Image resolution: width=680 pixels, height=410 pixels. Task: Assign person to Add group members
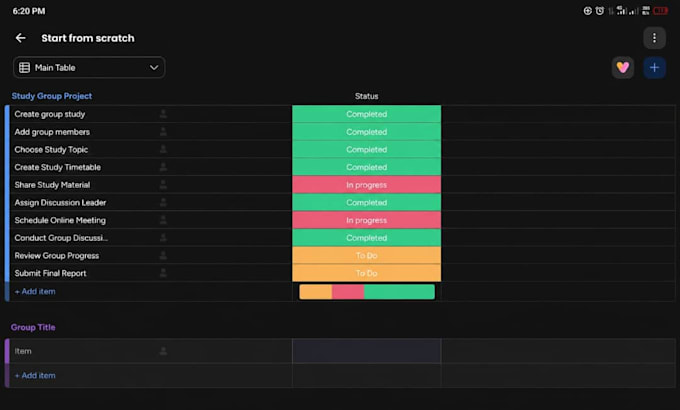[163, 132]
